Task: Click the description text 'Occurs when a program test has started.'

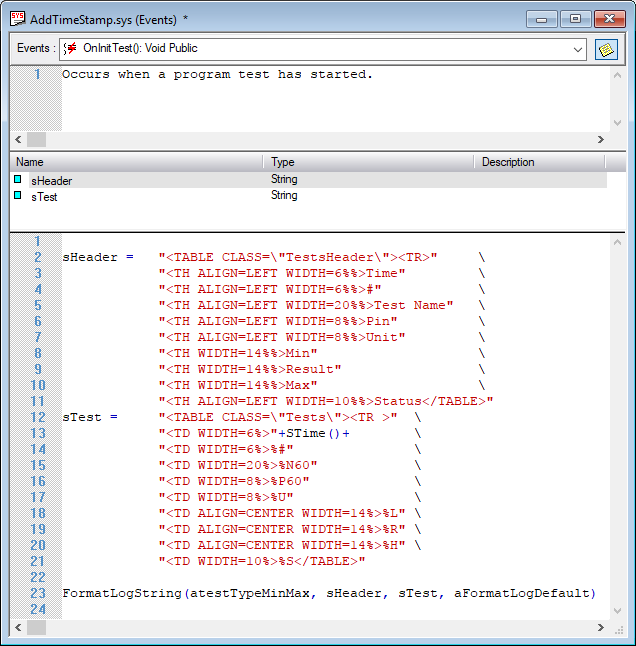Action: point(217,75)
